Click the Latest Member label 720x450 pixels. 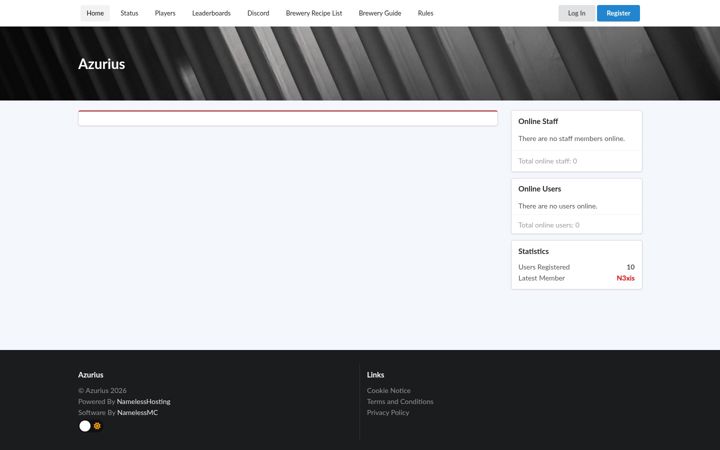click(541, 278)
